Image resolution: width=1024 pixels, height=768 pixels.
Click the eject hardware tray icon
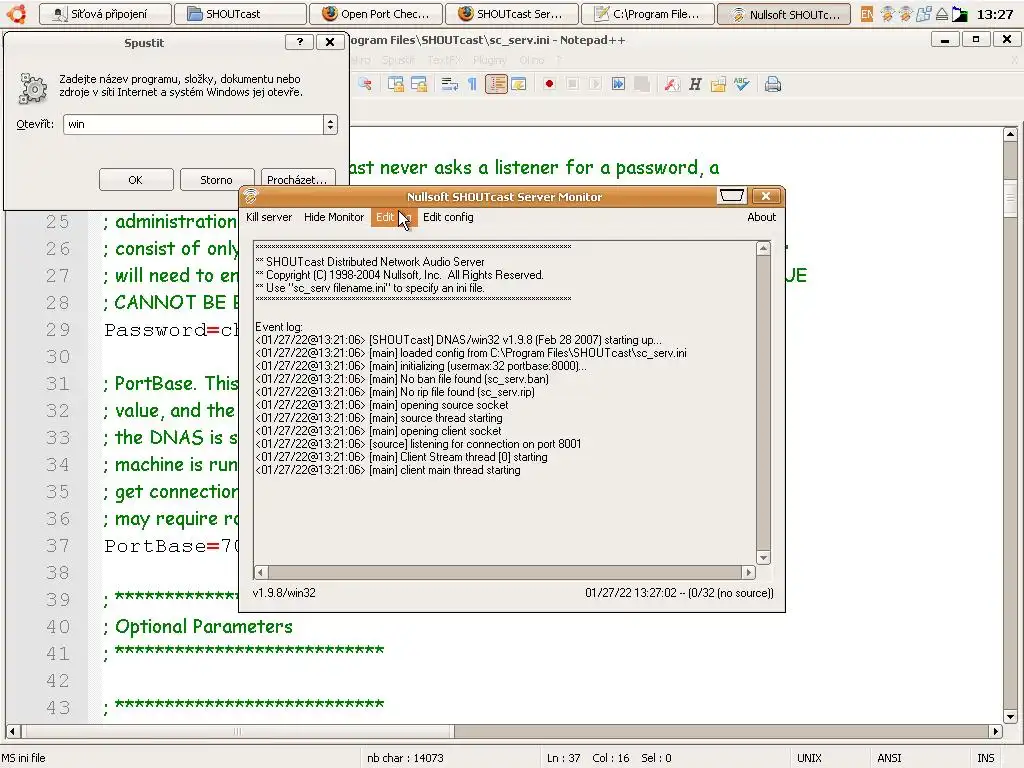942,14
